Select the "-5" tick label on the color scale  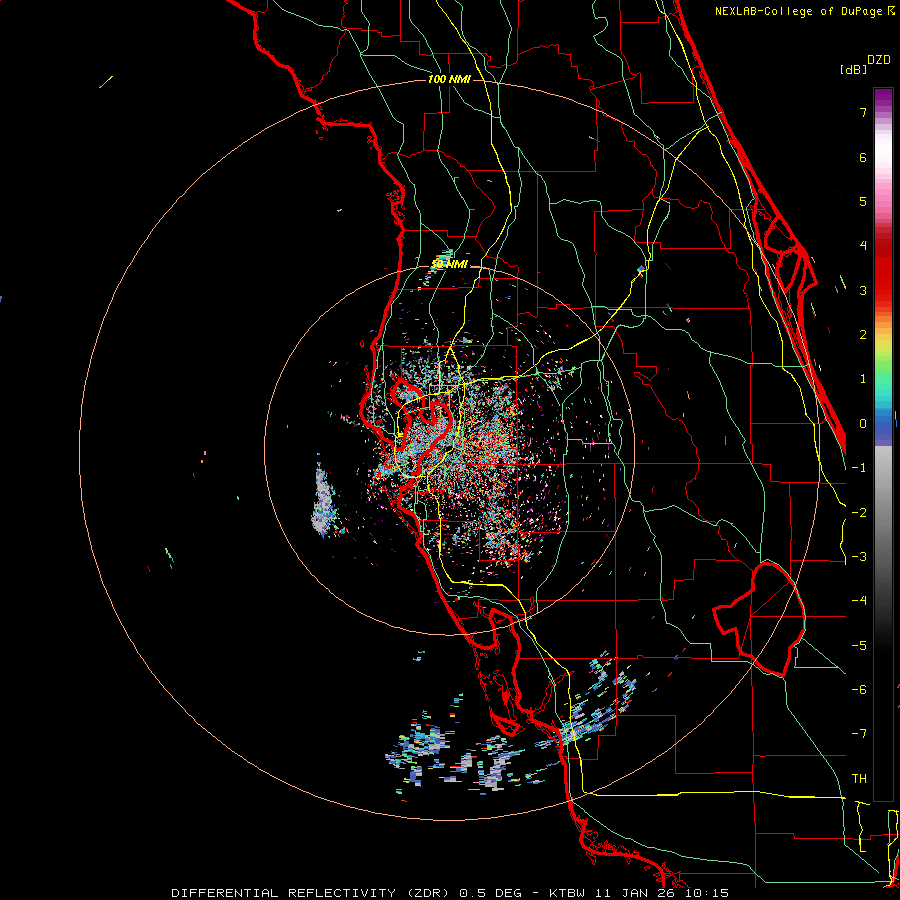click(x=859, y=646)
